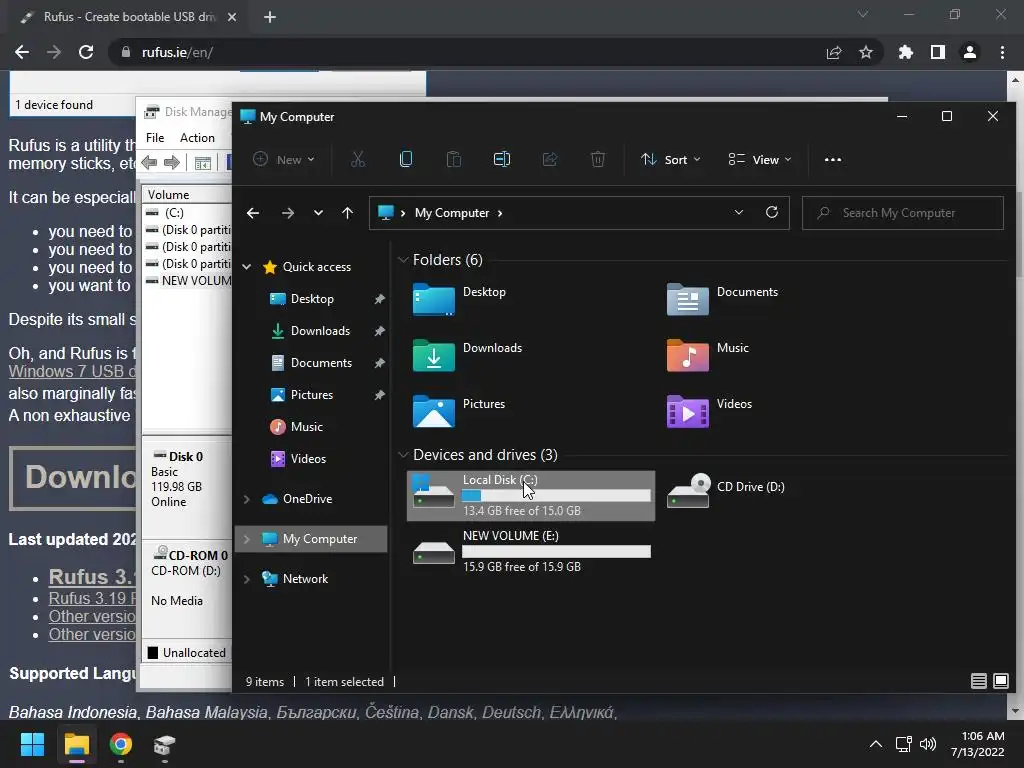Image resolution: width=1024 pixels, height=768 pixels.
Task: Expand the My Computer tree node
Action: [247, 539]
